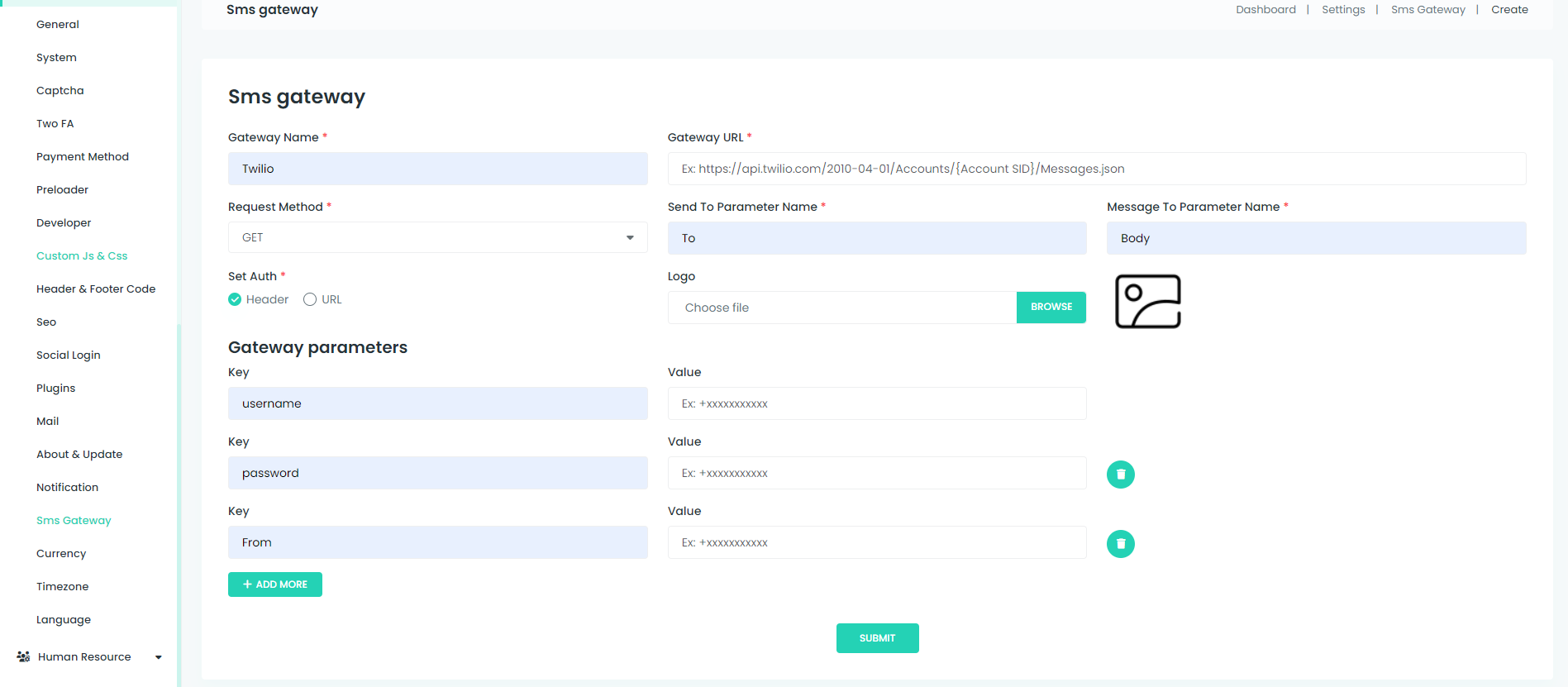Screen dimensions: 1568x687
Task: Open Notification settings
Action: click(x=67, y=487)
